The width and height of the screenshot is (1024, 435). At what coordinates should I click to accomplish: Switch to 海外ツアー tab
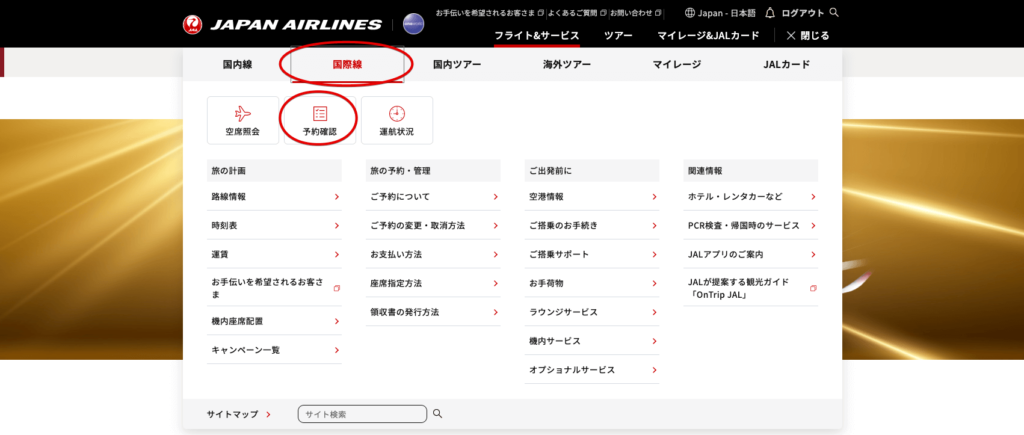[567, 64]
